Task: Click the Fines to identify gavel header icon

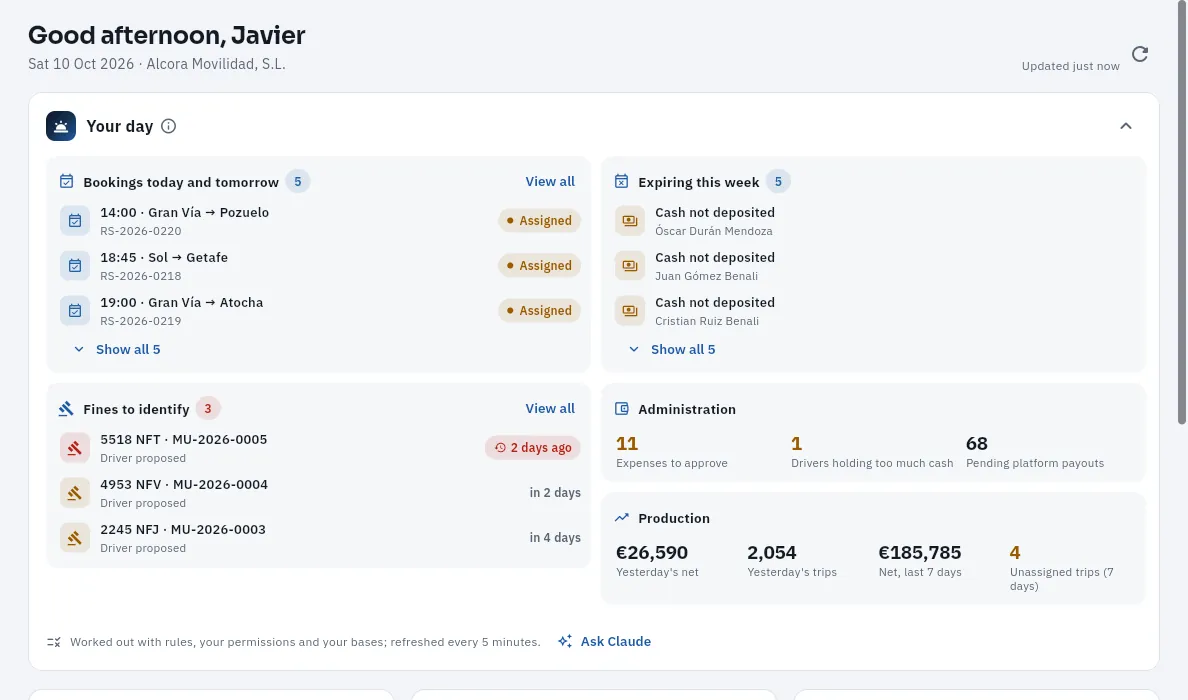Action: 67,408
